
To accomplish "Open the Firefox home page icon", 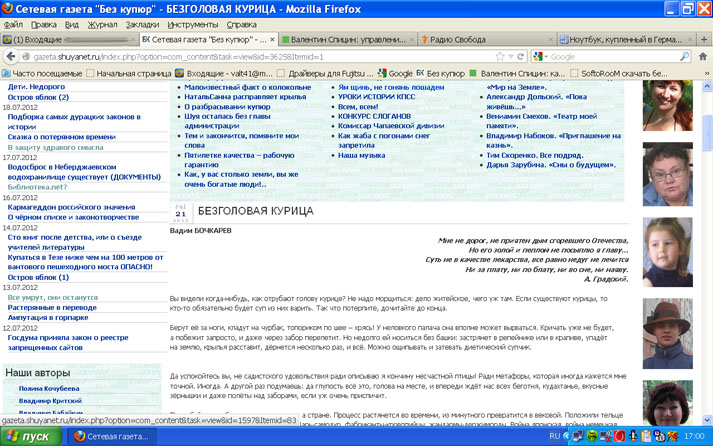I will click(703, 56).
